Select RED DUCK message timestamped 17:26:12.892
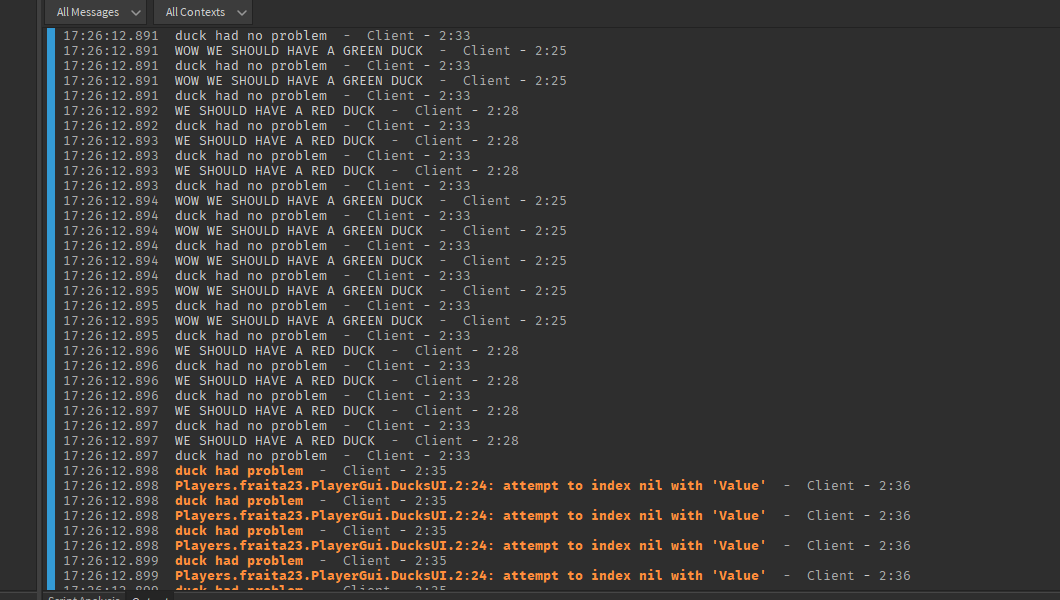The height and width of the screenshot is (600, 1060). click(275, 111)
